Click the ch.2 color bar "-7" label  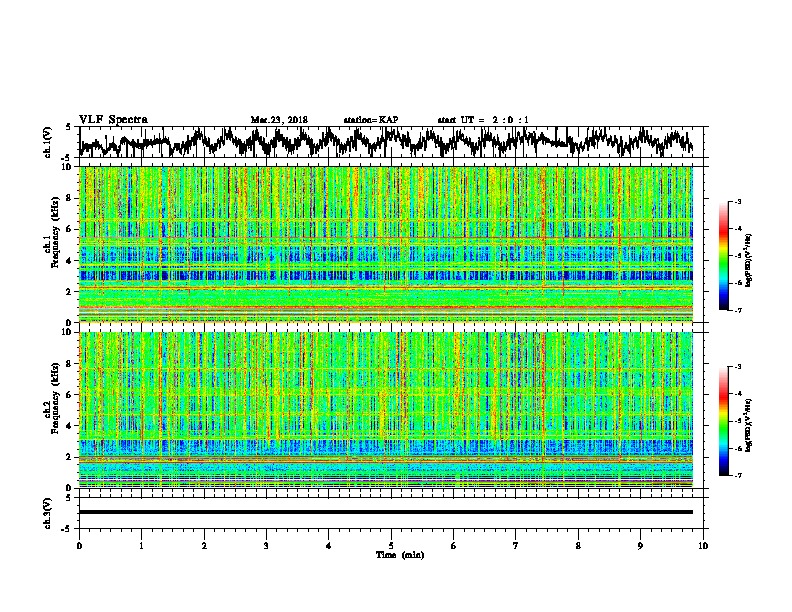pyautogui.click(x=738, y=476)
